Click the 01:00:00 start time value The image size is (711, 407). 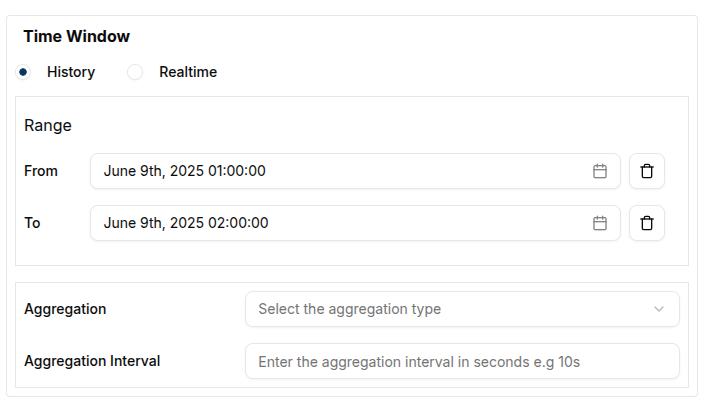pos(237,171)
